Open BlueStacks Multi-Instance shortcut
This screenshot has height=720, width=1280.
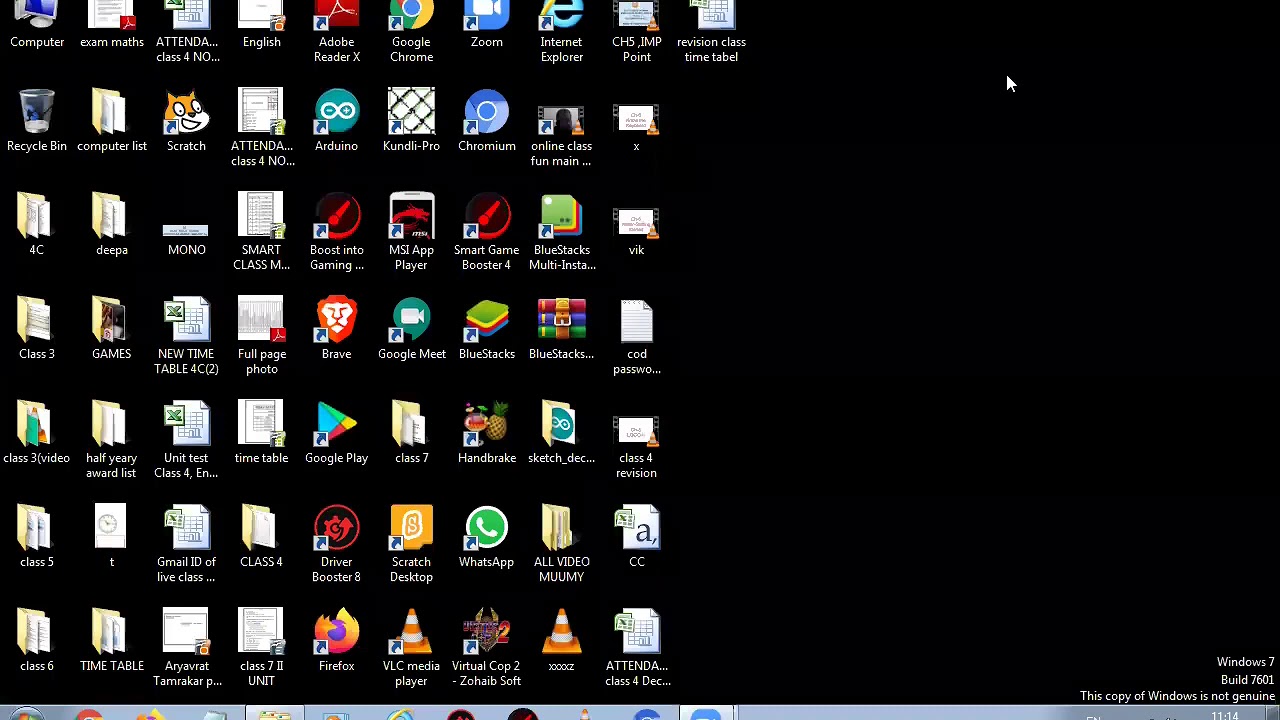pyautogui.click(x=561, y=232)
